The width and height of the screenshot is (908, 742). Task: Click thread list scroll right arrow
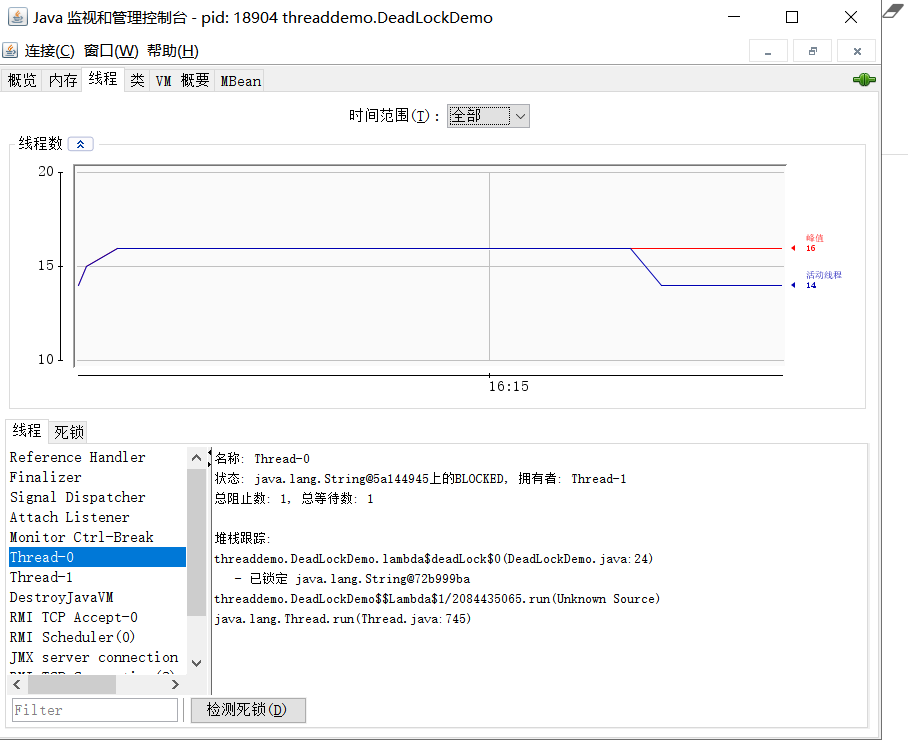175,685
